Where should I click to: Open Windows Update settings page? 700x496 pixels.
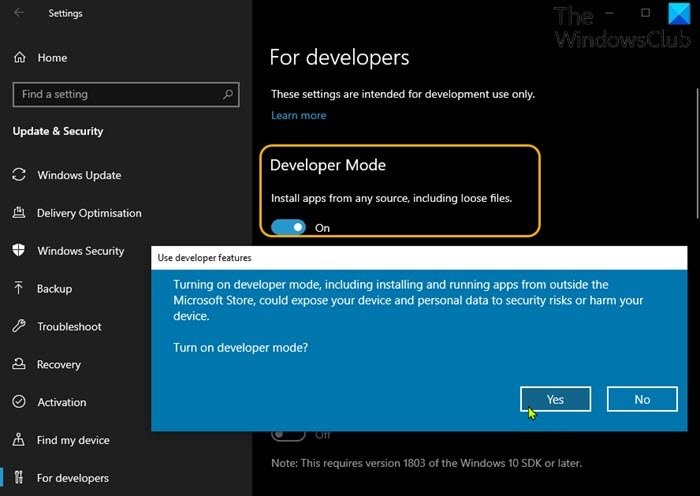click(x=79, y=175)
